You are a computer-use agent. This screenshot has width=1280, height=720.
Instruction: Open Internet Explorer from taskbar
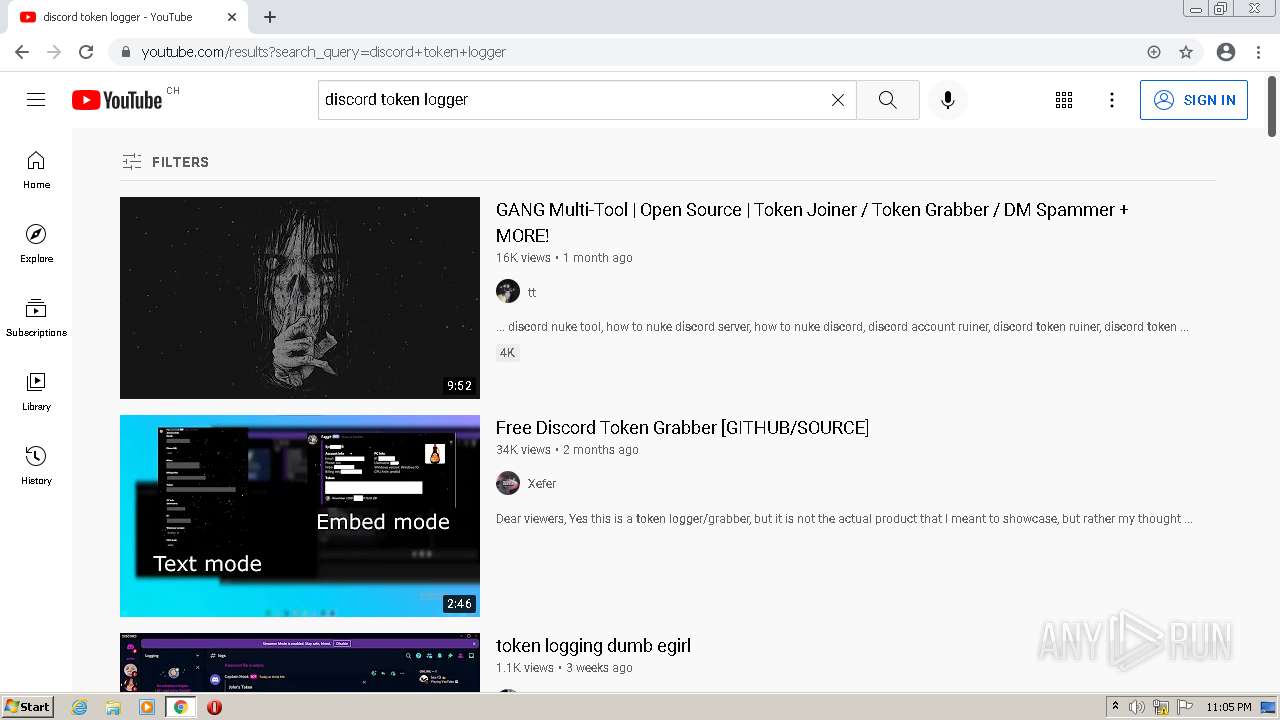tap(80, 707)
